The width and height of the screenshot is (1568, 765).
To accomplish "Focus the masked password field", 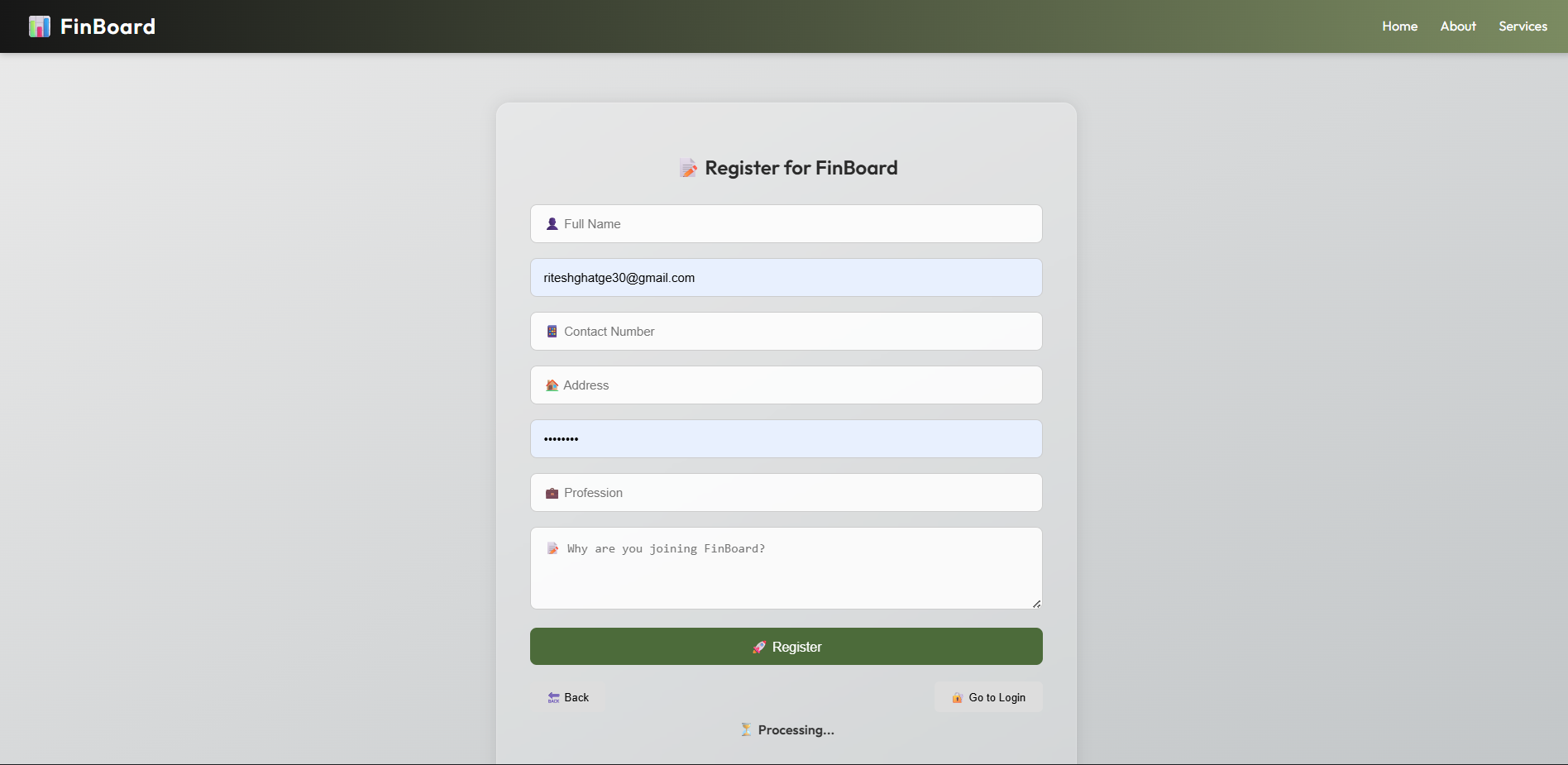I will tap(786, 439).
